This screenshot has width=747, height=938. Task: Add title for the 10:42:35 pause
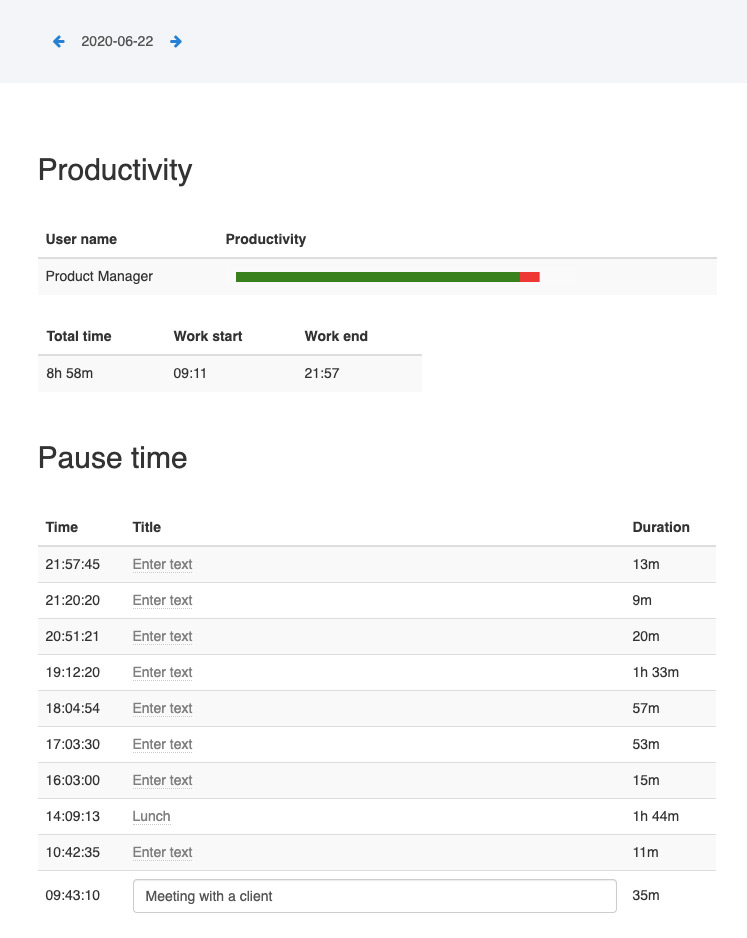coord(162,852)
